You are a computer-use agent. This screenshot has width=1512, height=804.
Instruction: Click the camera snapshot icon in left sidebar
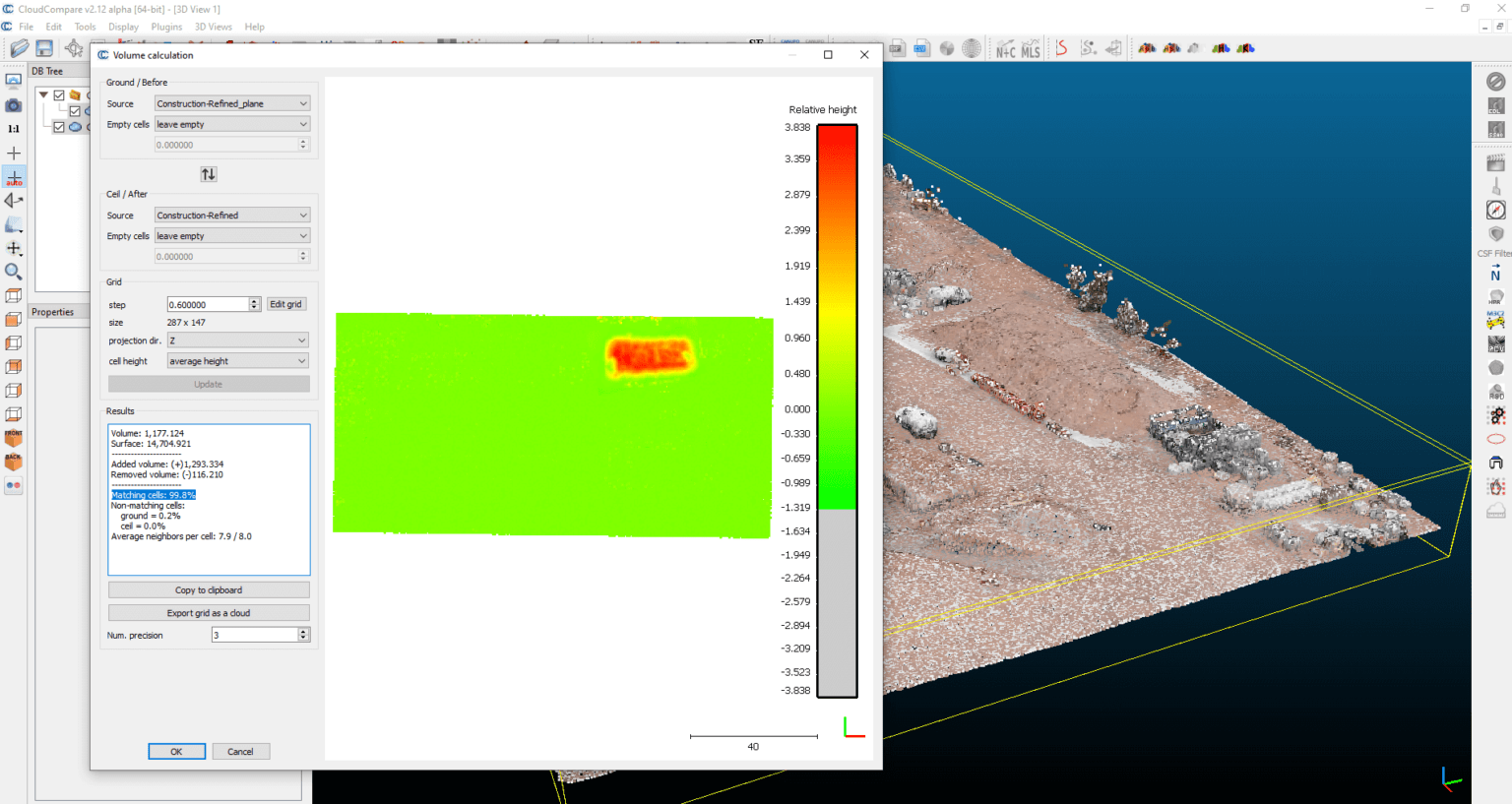click(14, 105)
